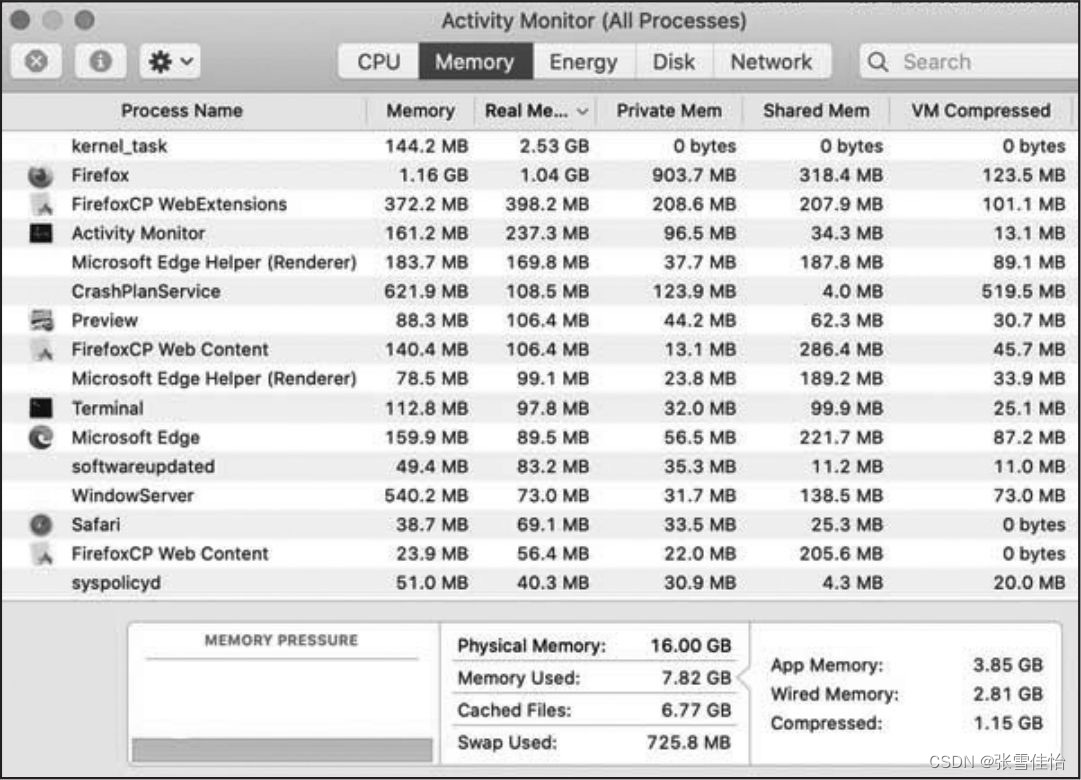Open the gear action dropdown menu
1081x780 pixels.
point(170,61)
